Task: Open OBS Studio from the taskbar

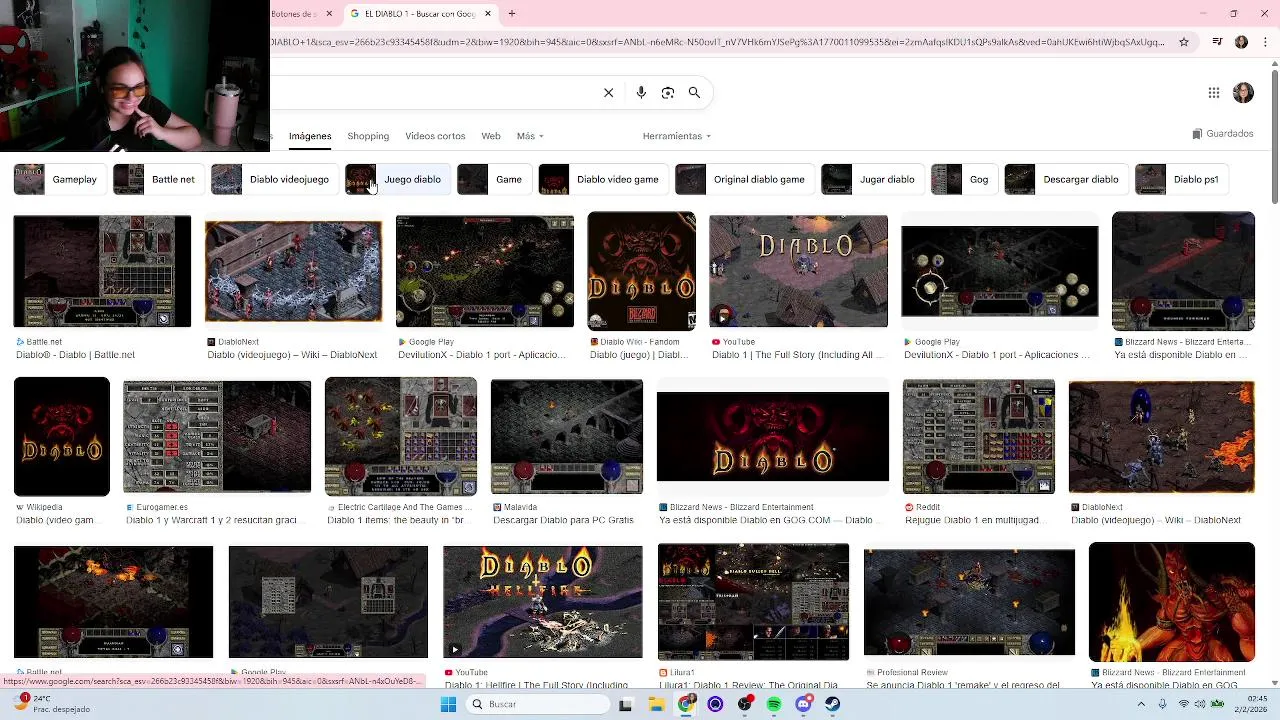Action: point(744,704)
